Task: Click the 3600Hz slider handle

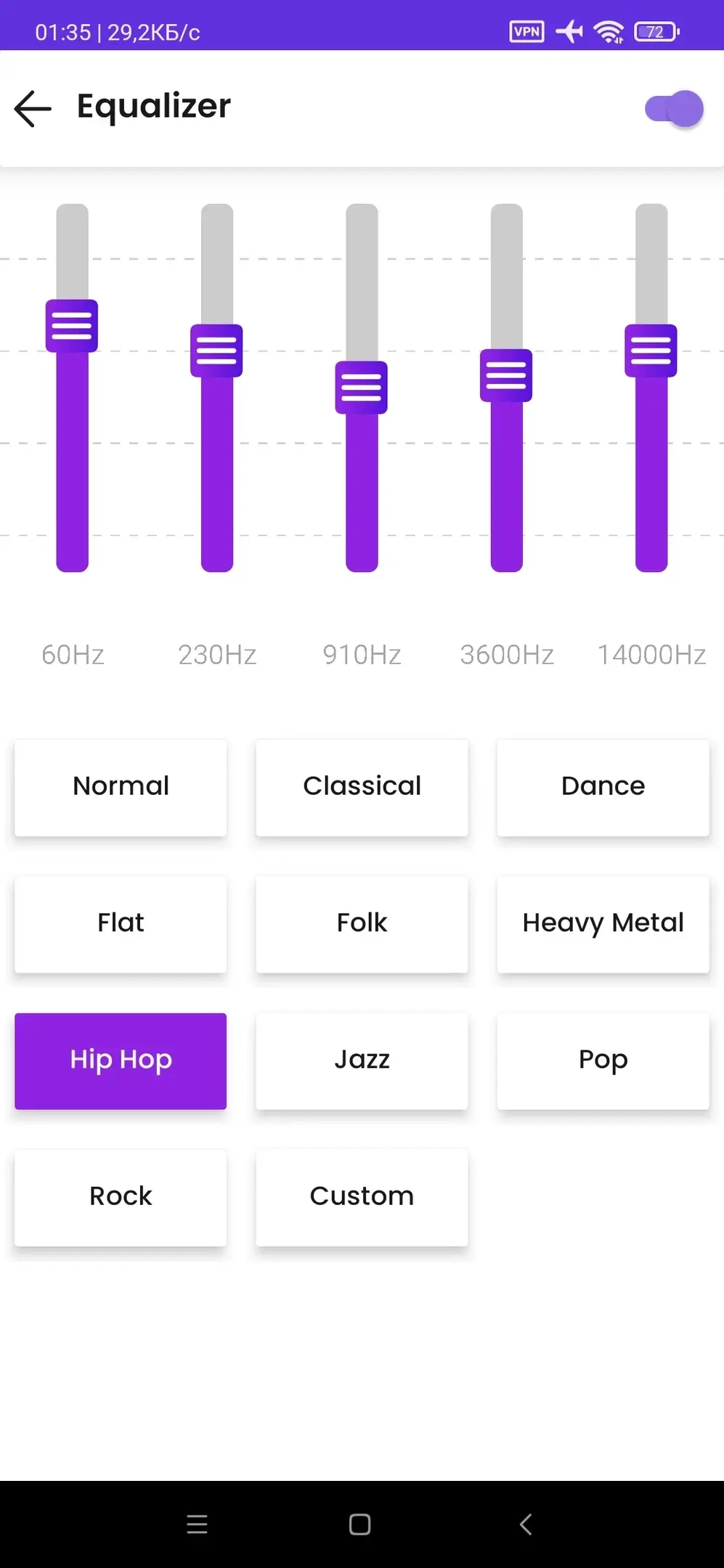Action: pos(506,375)
